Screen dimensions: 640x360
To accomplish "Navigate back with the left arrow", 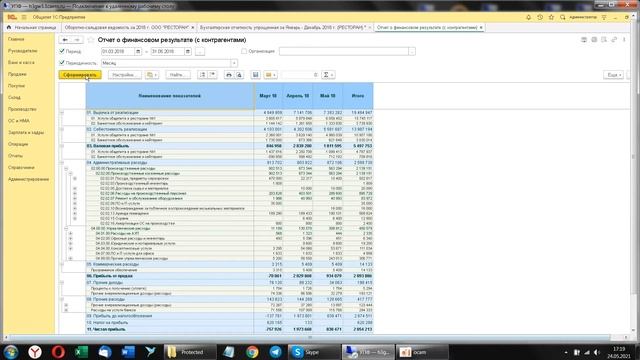I will point(65,40).
